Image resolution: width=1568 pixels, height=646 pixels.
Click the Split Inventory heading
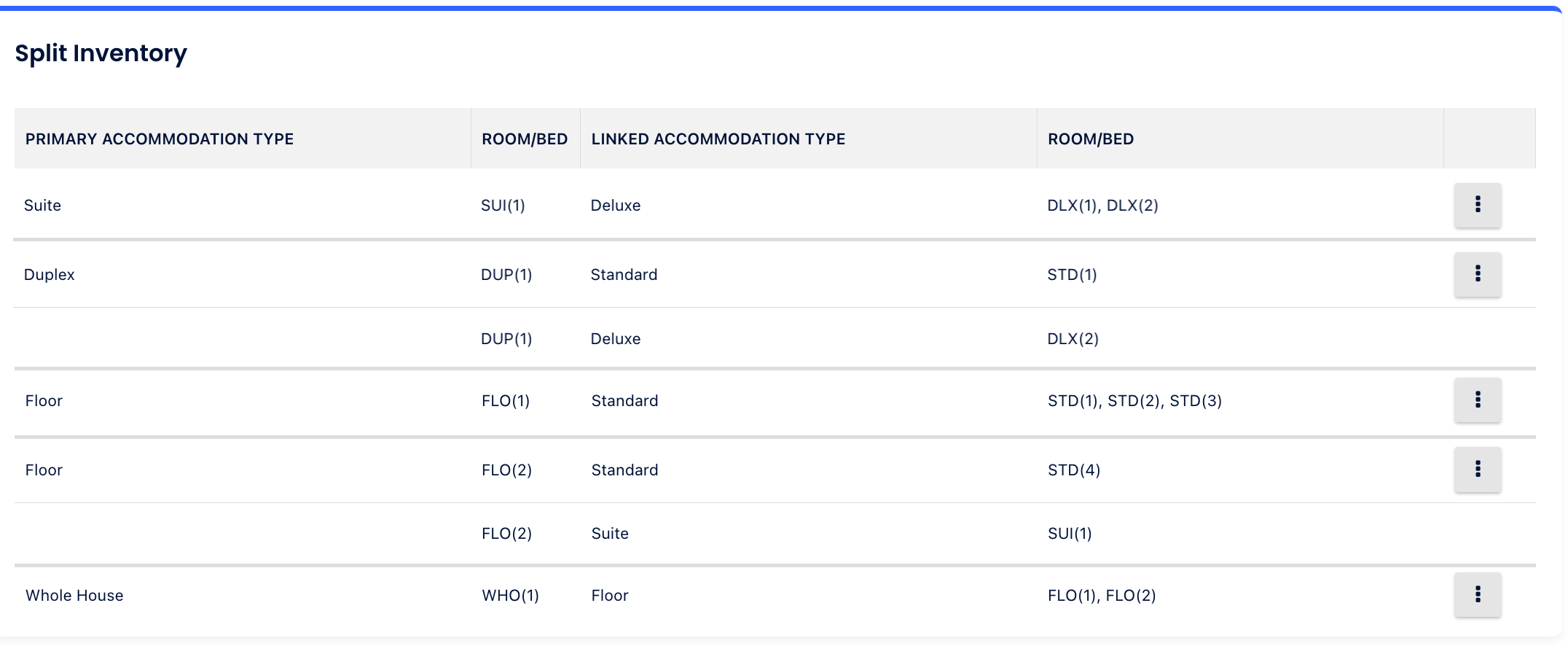[101, 53]
